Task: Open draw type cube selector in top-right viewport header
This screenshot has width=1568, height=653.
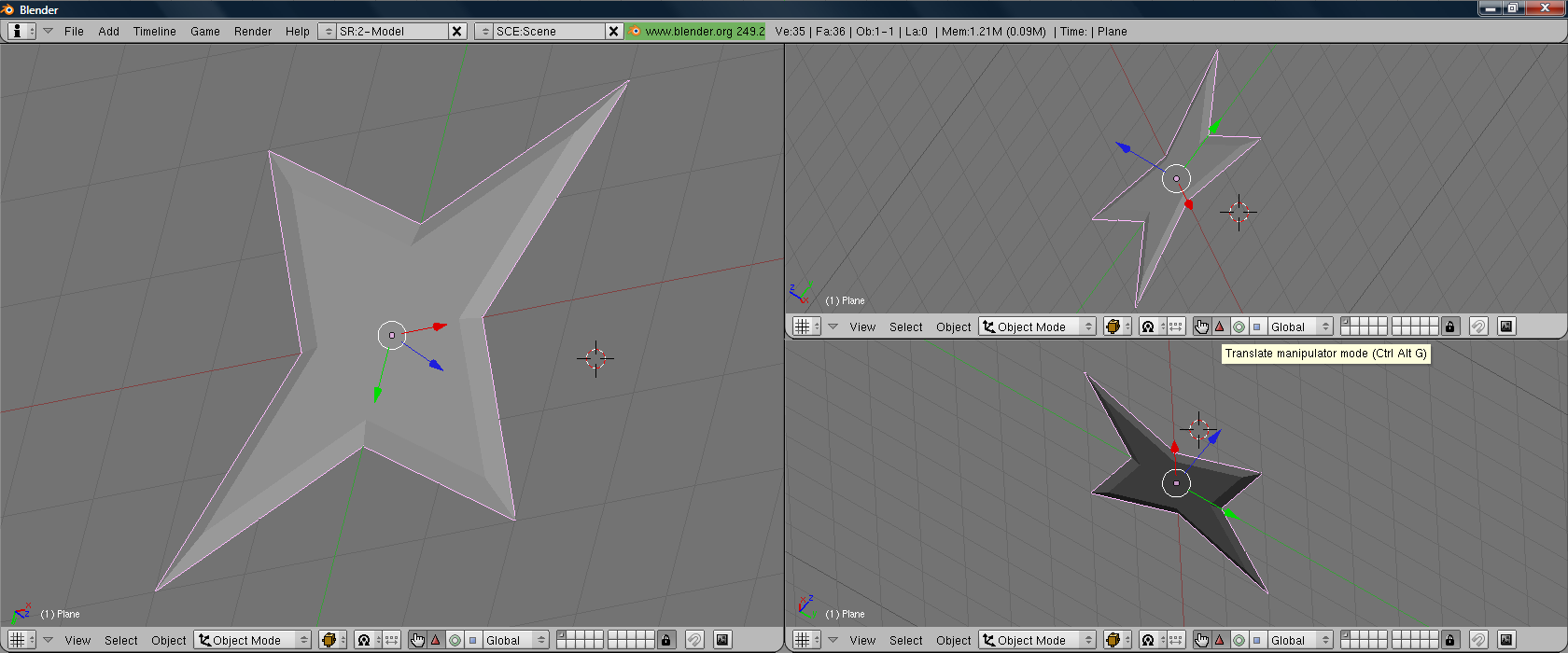Action: (1118, 326)
